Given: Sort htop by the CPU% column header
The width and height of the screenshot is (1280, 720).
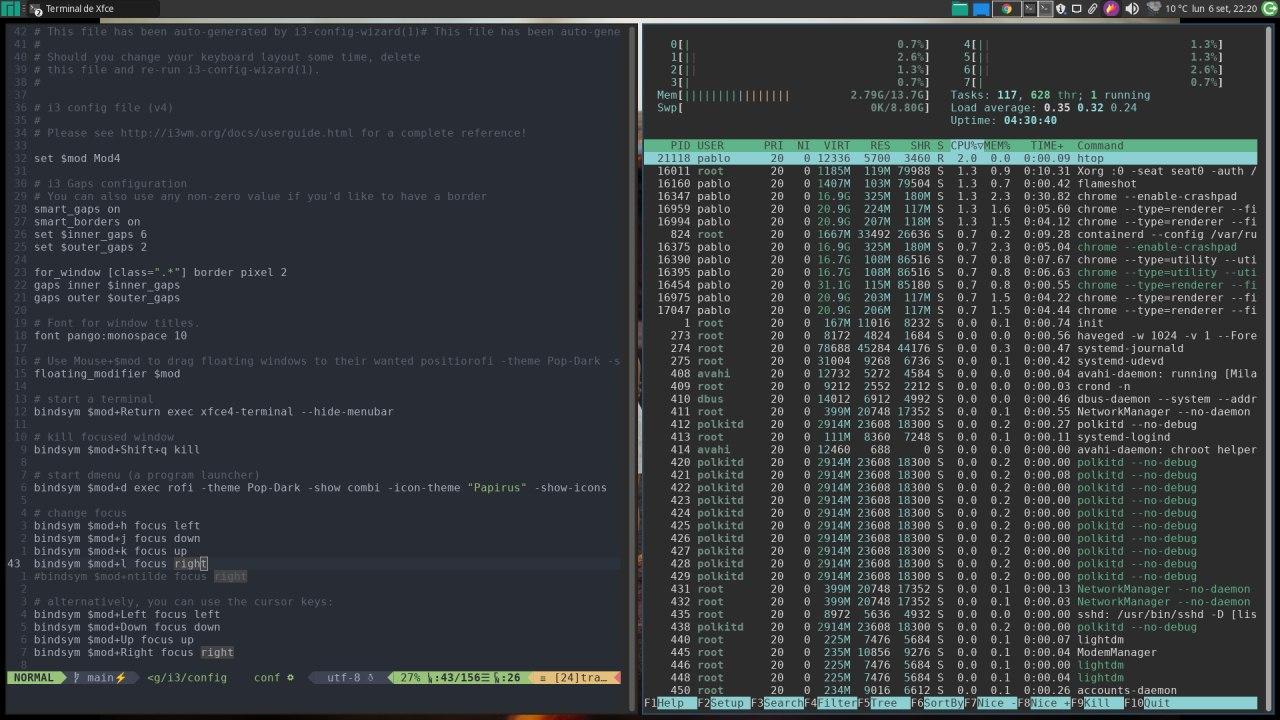Looking at the screenshot, I should tap(966, 145).
